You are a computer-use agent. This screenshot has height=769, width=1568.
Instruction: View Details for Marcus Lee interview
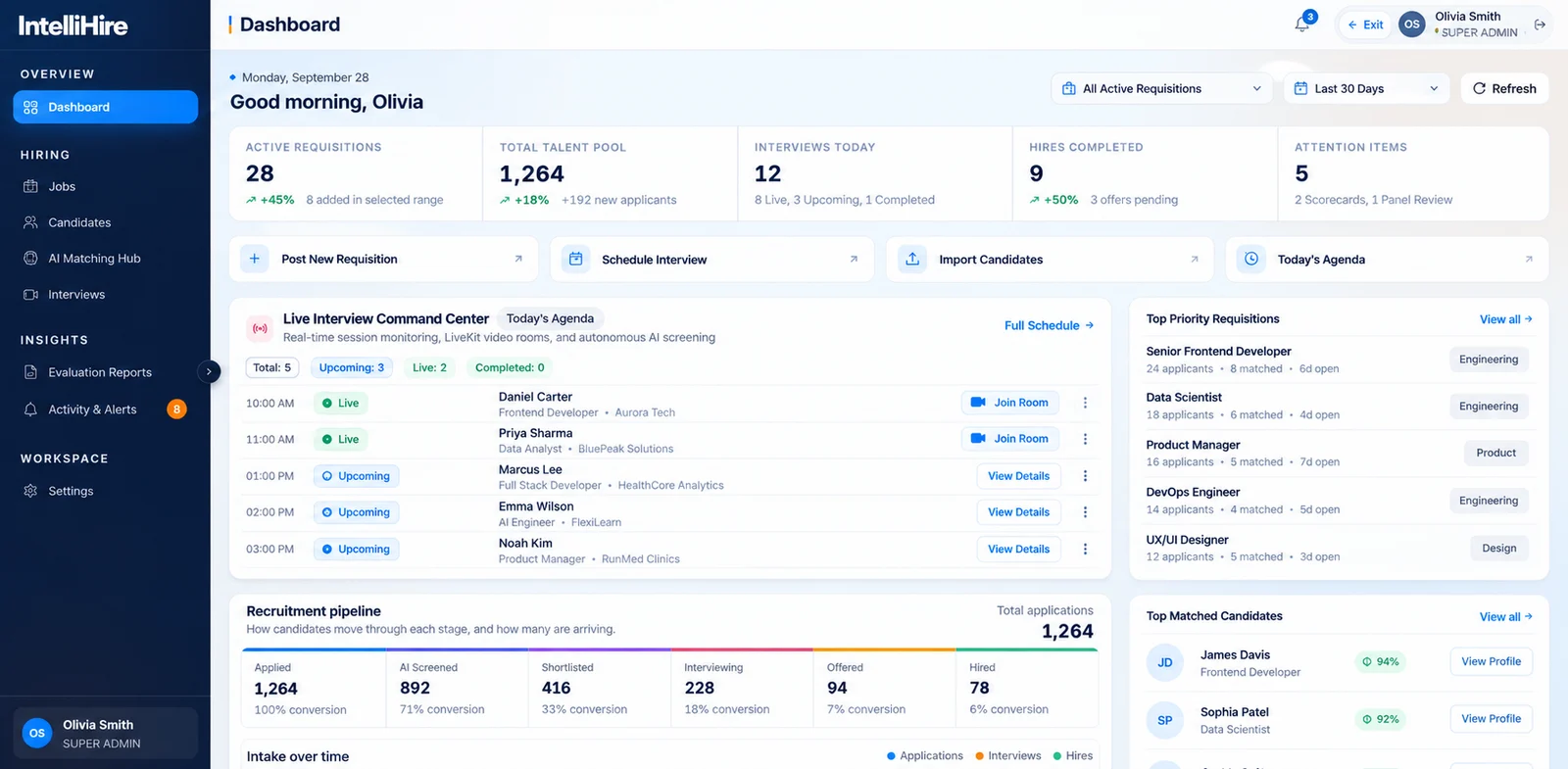(1018, 476)
